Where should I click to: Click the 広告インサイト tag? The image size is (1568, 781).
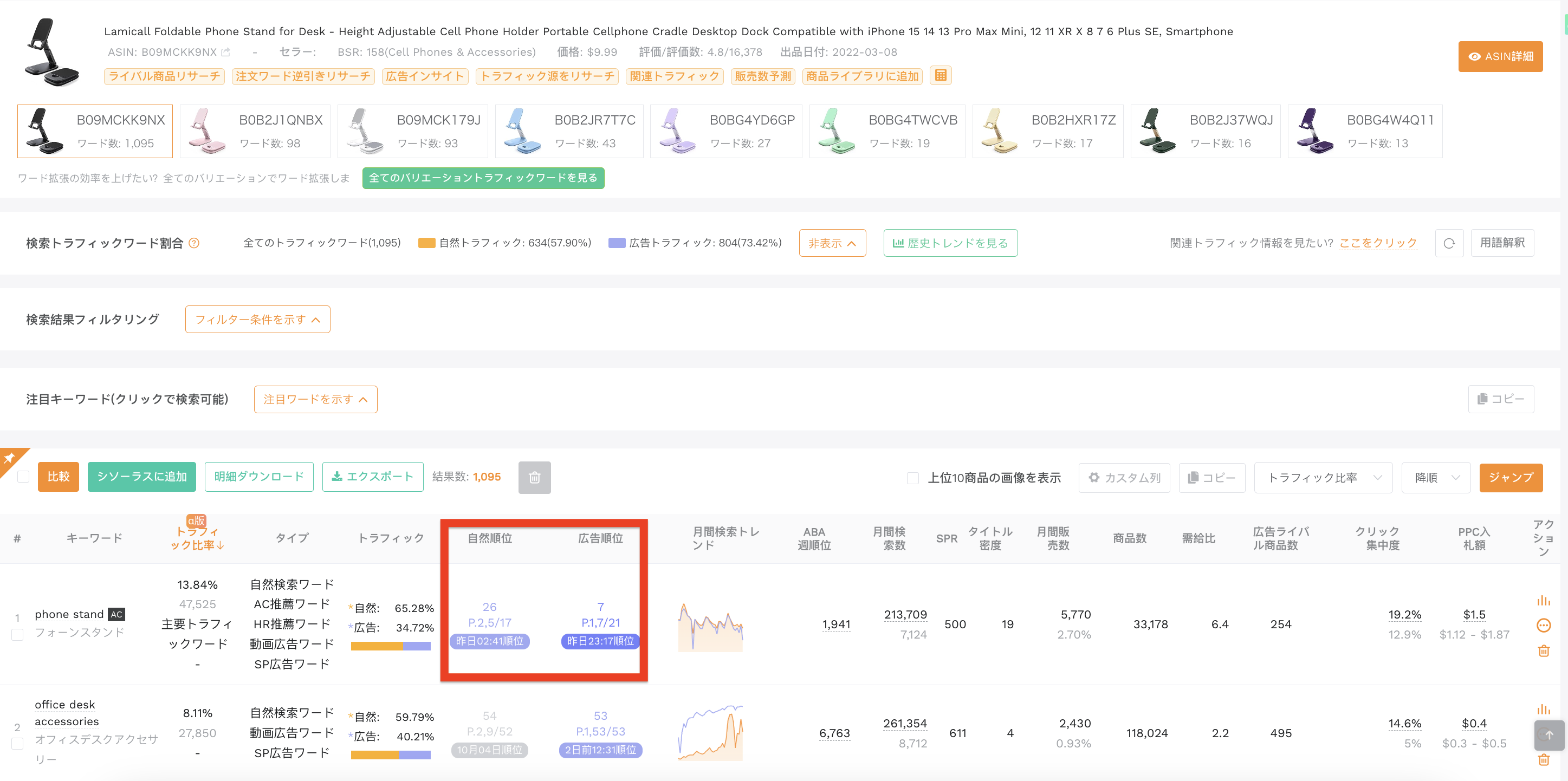point(425,76)
